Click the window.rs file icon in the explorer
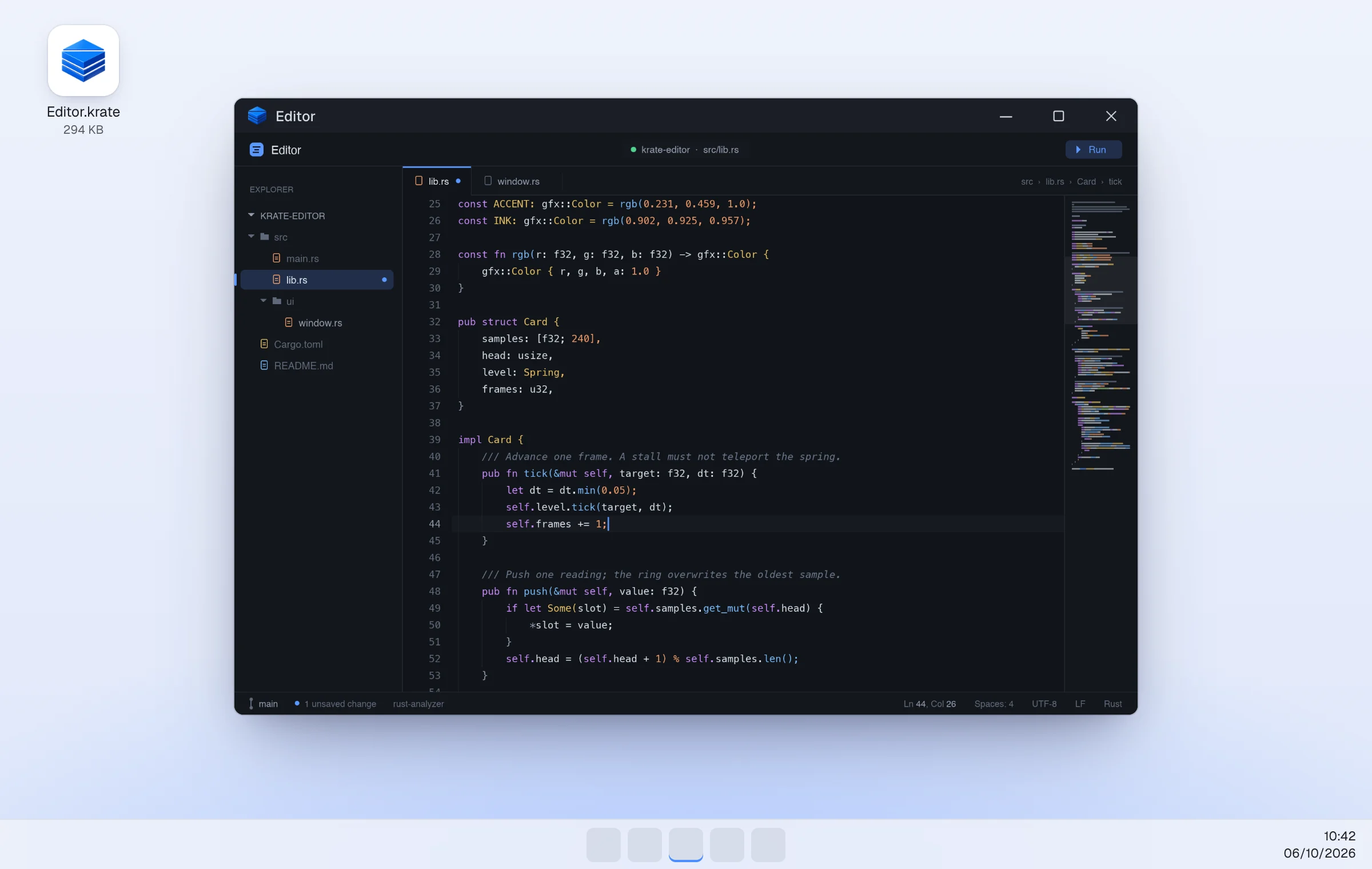 [289, 322]
